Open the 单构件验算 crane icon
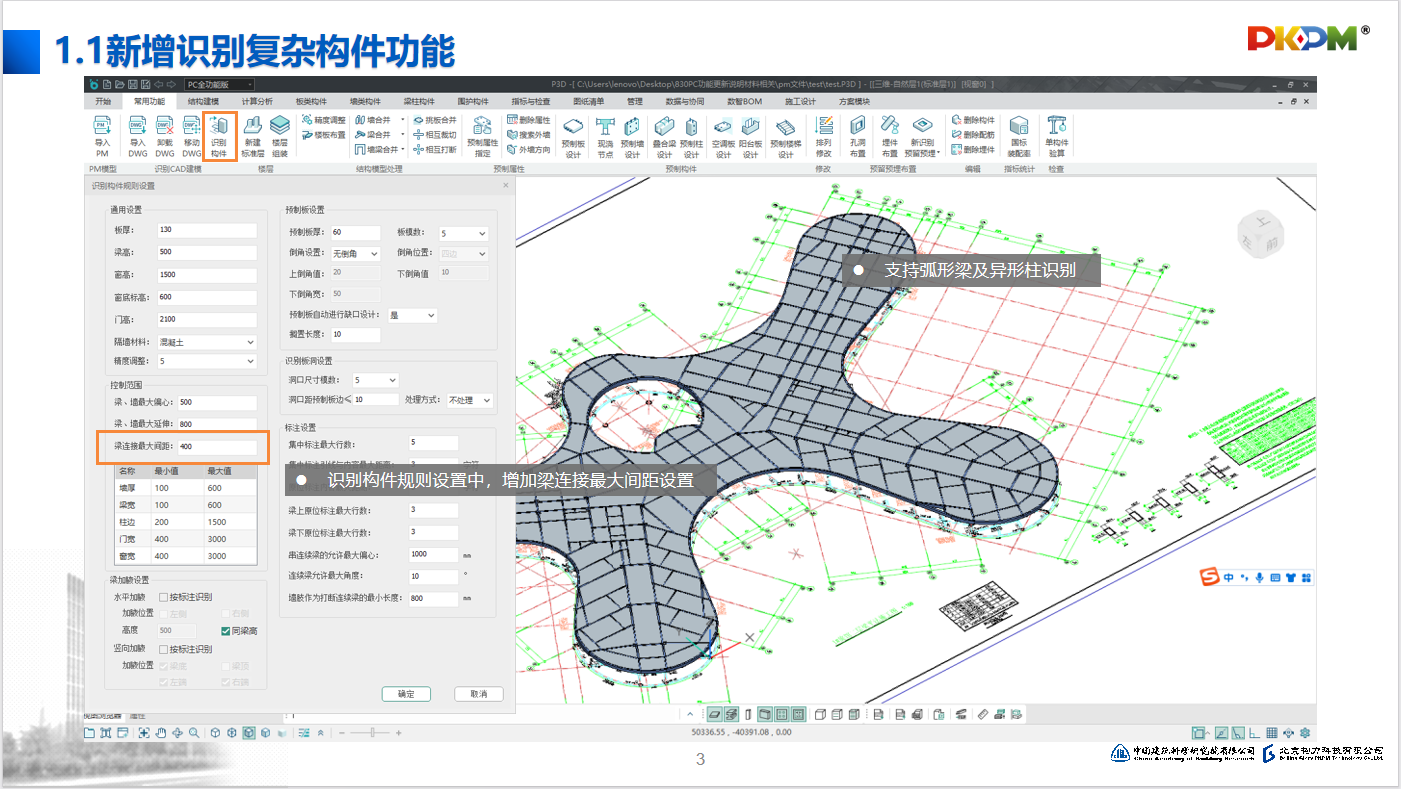This screenshot has width=1401, height=789. [1056, 135]
